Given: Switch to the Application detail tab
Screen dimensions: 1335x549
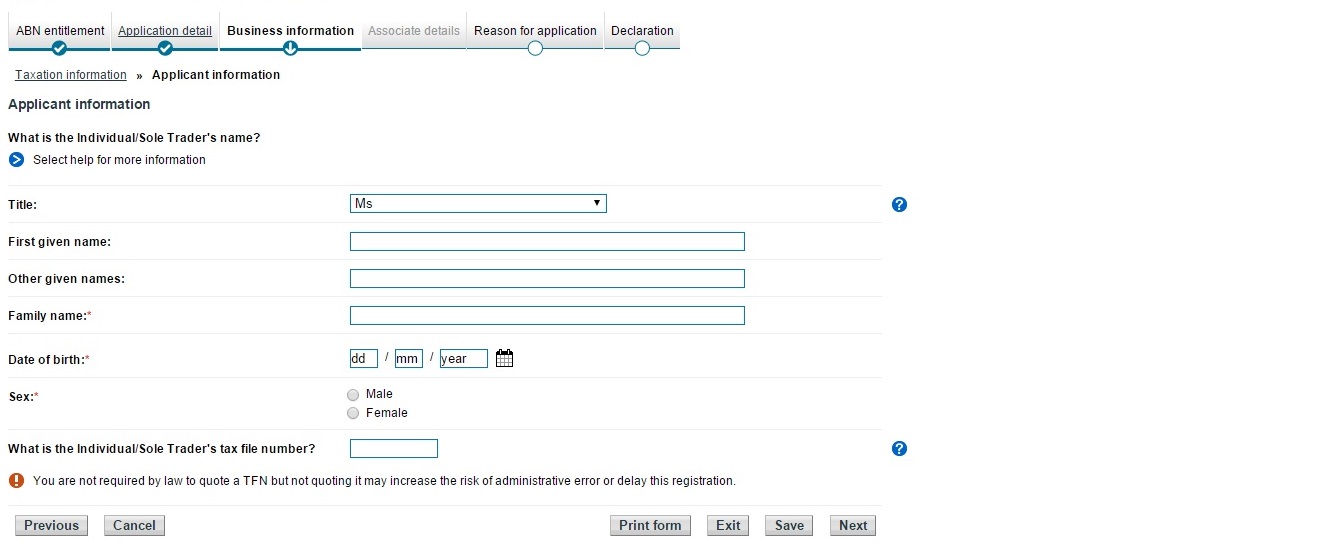Looking at the screenshot, I should (165, 31).
